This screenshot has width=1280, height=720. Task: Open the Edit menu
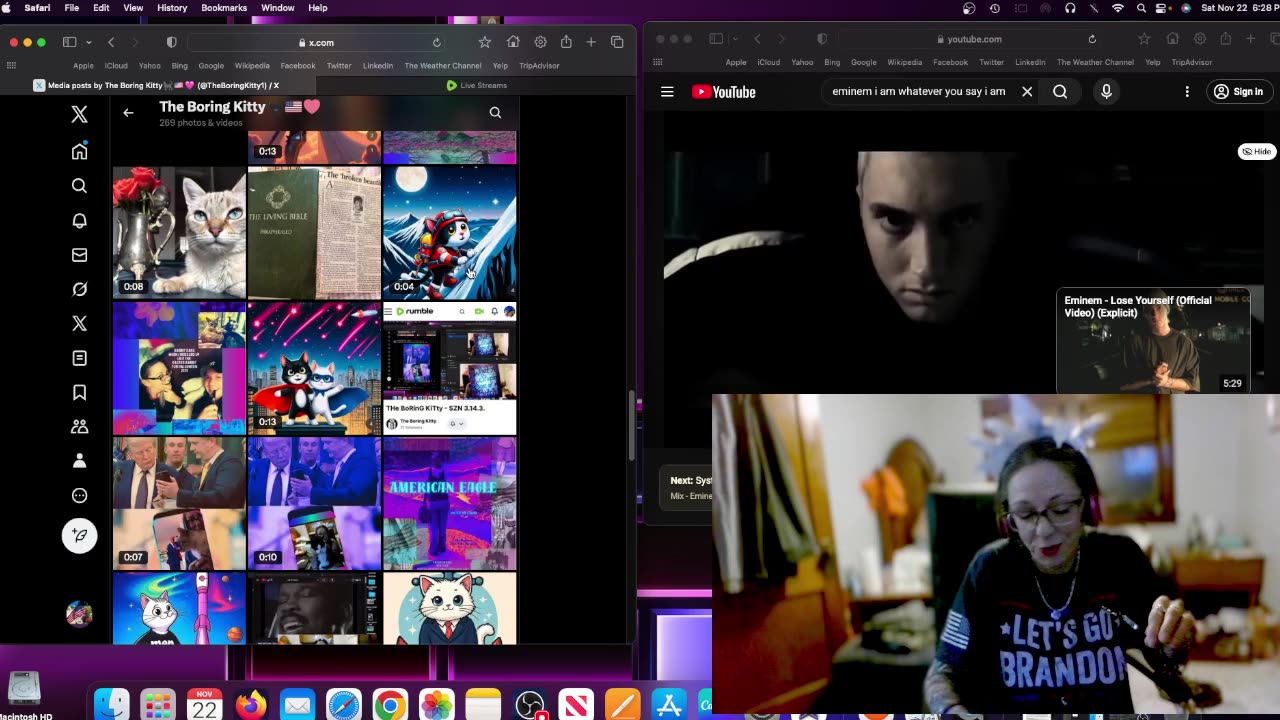tap(101, 8)
